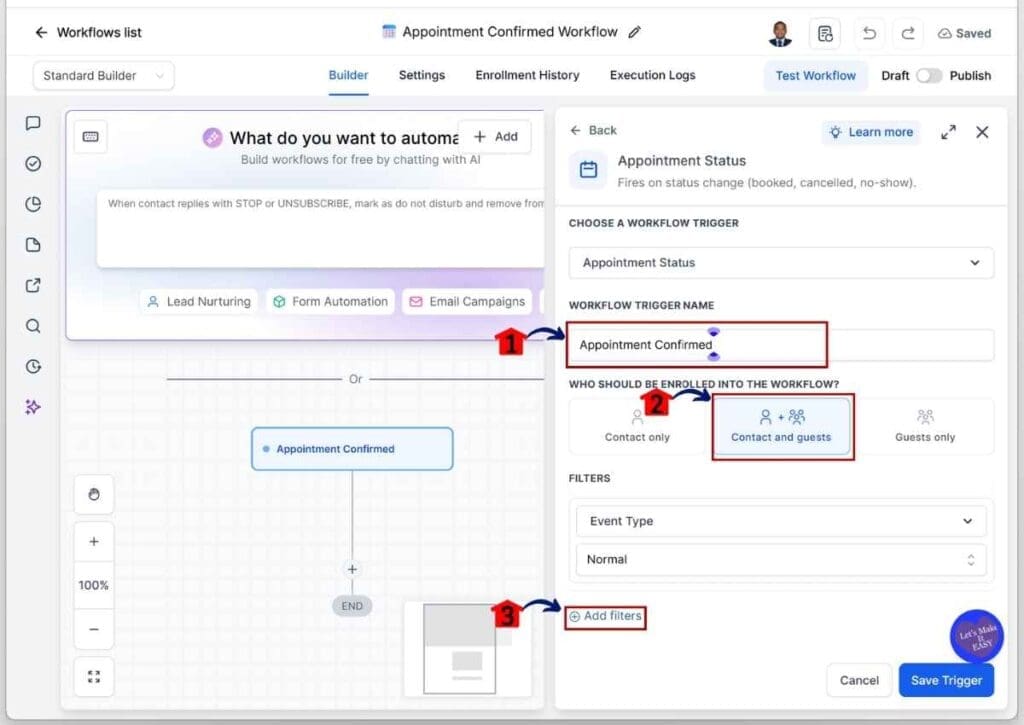Viewport: 1024px width, 725px height.
Task: Click the keyboard icon in AI panel
Action: [91, 137]
